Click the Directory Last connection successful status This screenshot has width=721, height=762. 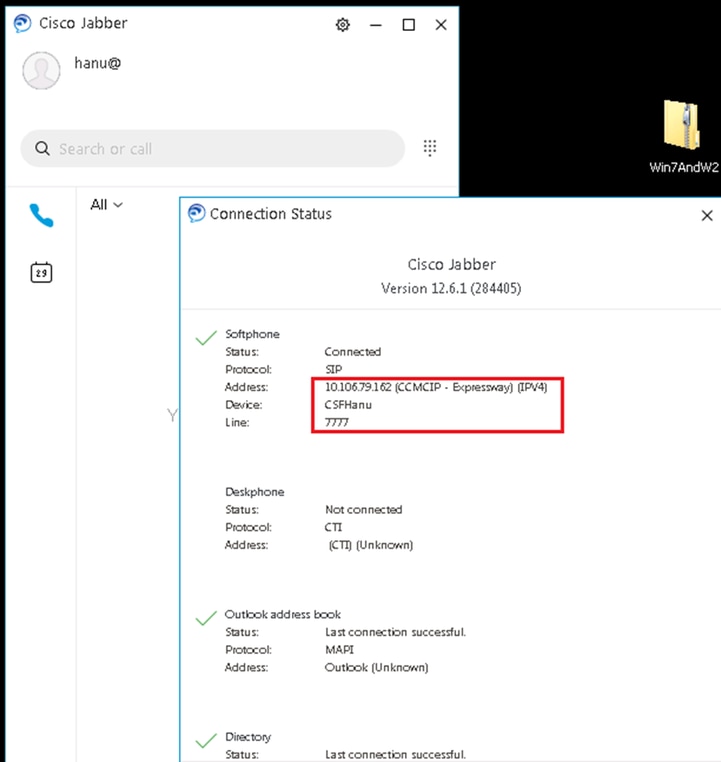click(395, 754)
